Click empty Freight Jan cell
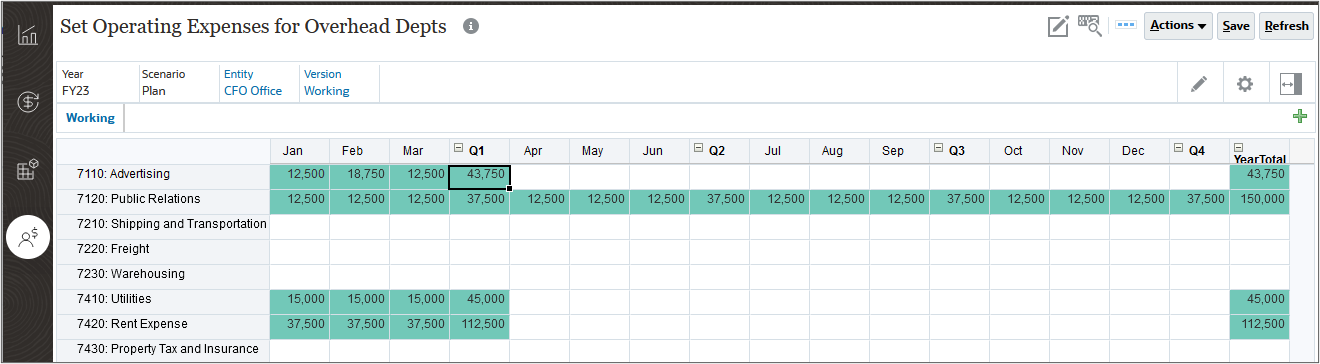1320x364 pixels. pos(299,252)
